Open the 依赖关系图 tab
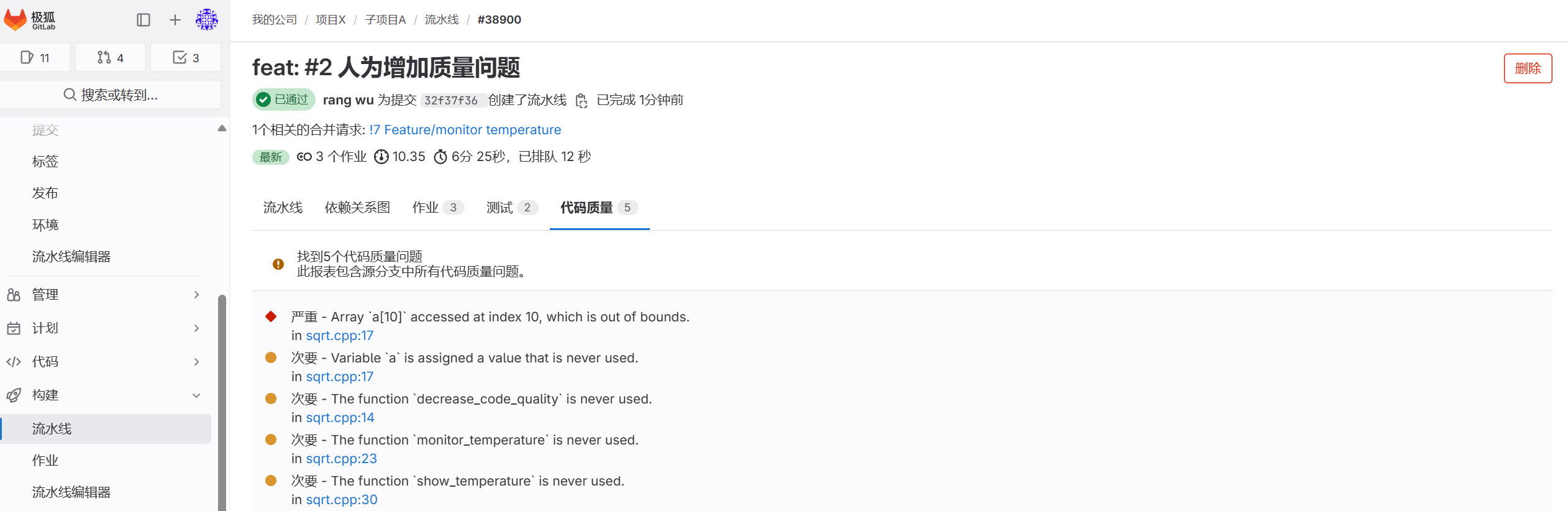 coord(357,208)
